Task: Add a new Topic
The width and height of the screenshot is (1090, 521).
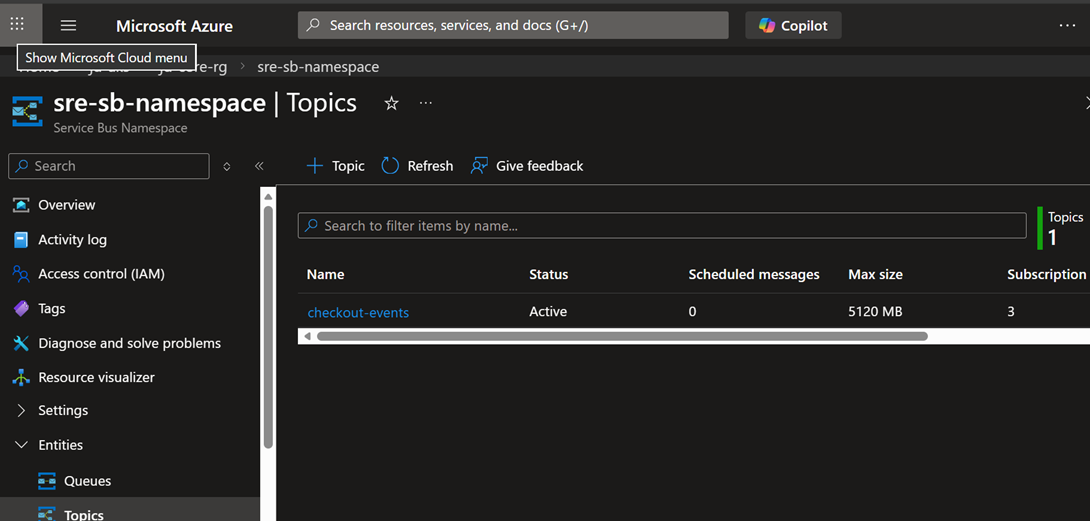Action: pyautogui.click(x=336, y=166)
